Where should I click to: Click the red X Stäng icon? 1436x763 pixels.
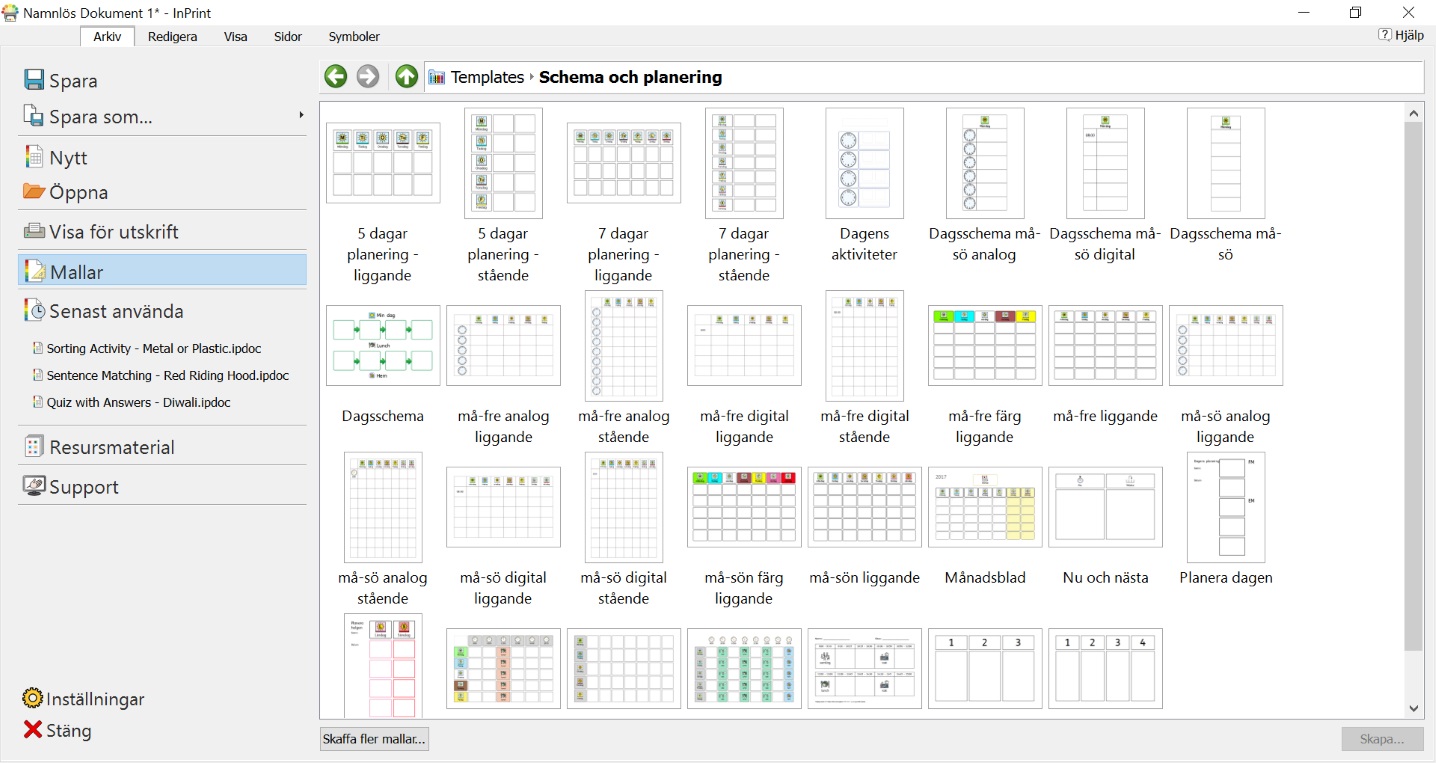coord(33,730)
